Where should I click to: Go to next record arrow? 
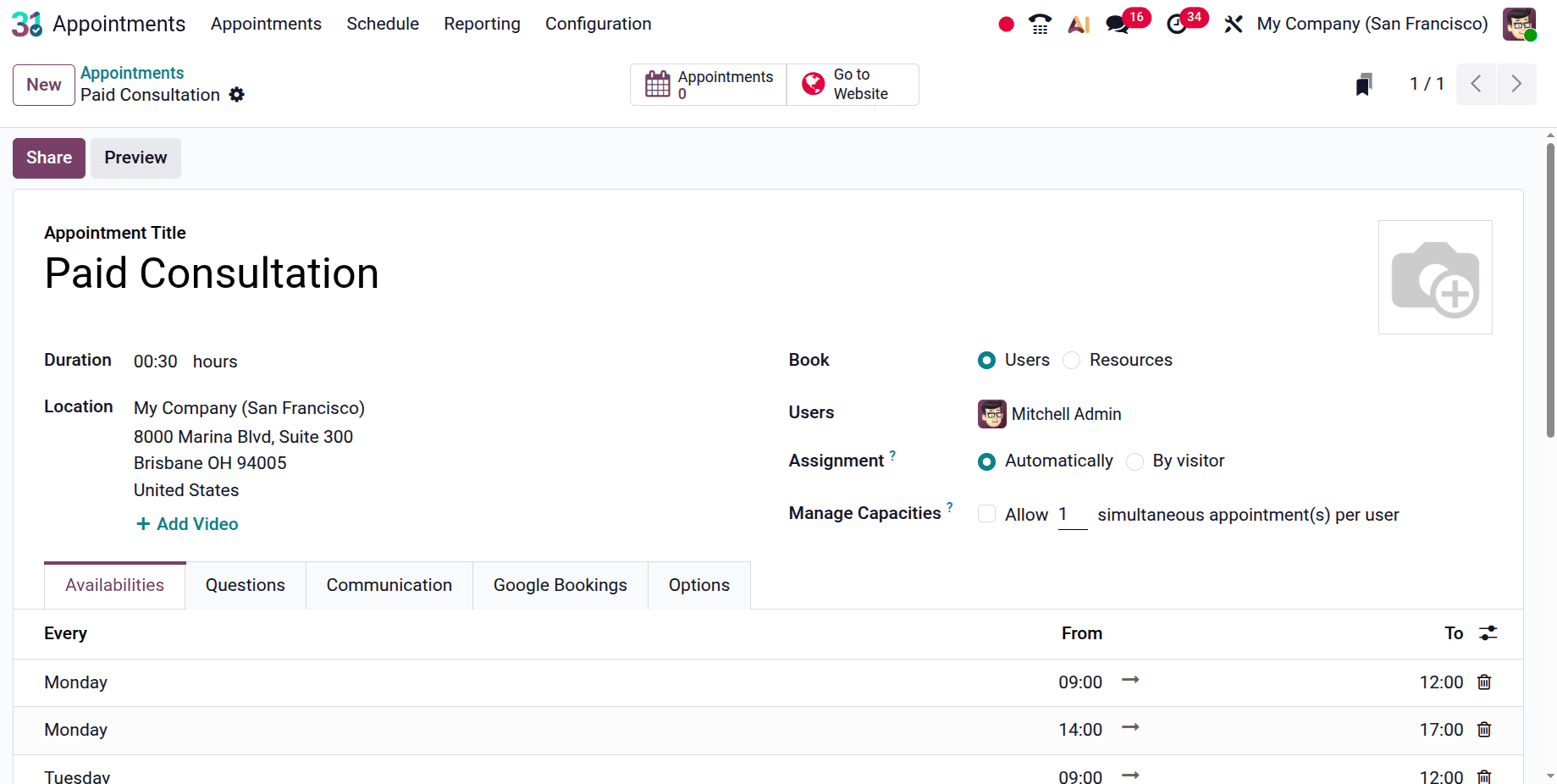pyautogui.click(x=1516, y=84)
